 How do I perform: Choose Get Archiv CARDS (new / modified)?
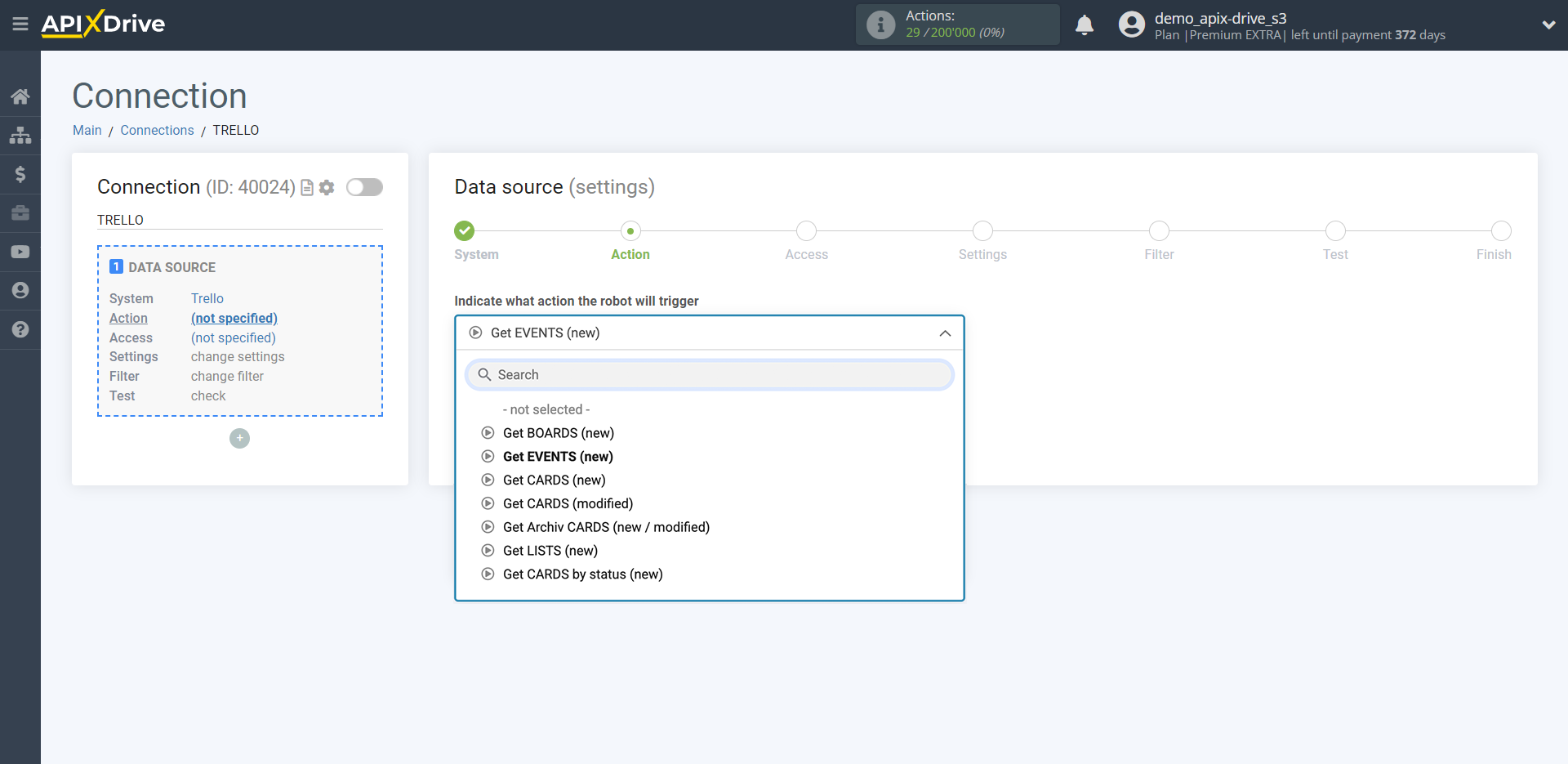[607, 528]
